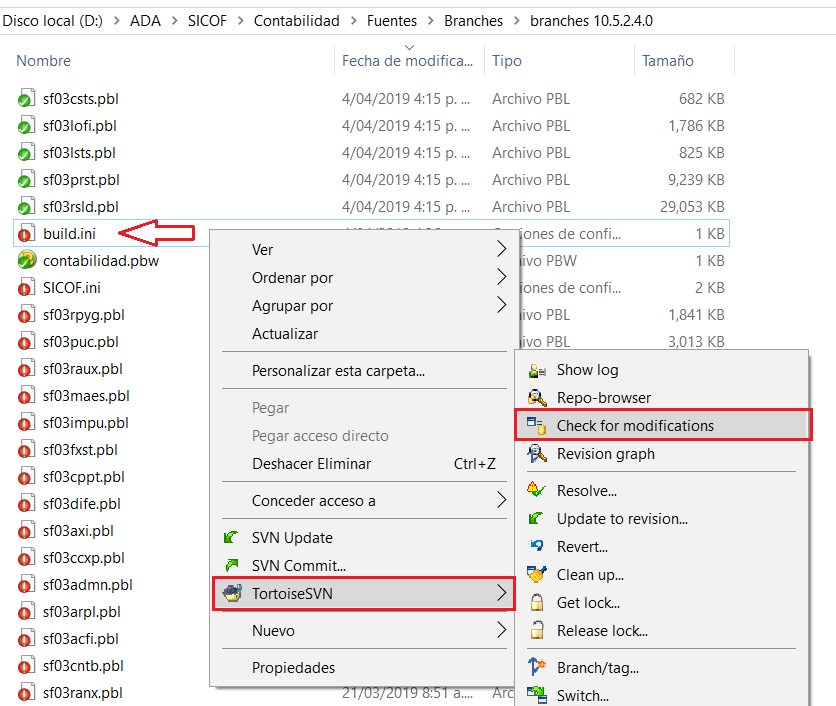Screen dimensions: 836x706
Task: Click the Repo-browser icon
Action: [537, 398]
